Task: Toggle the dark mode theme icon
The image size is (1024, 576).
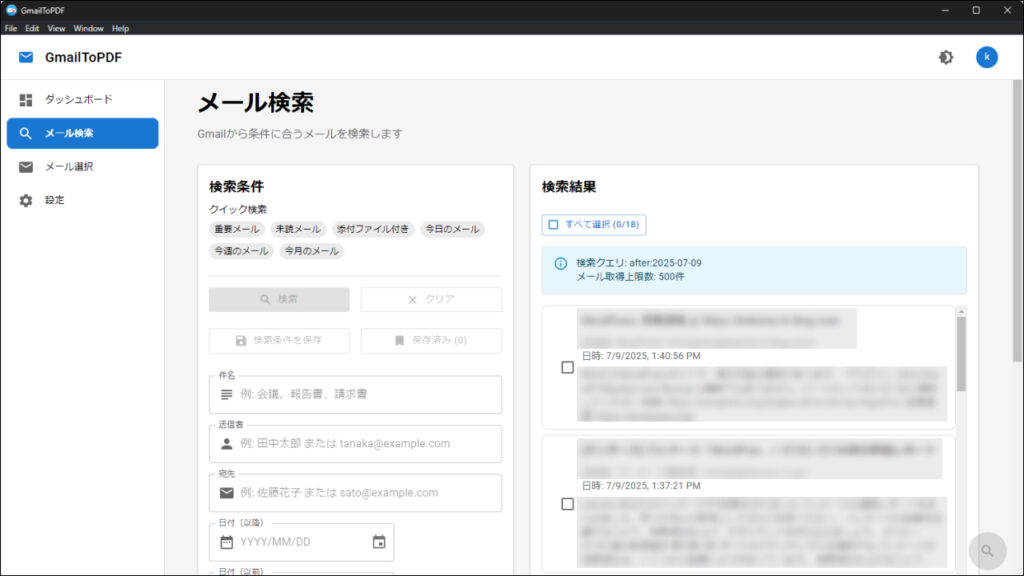Action: (946, 57)
